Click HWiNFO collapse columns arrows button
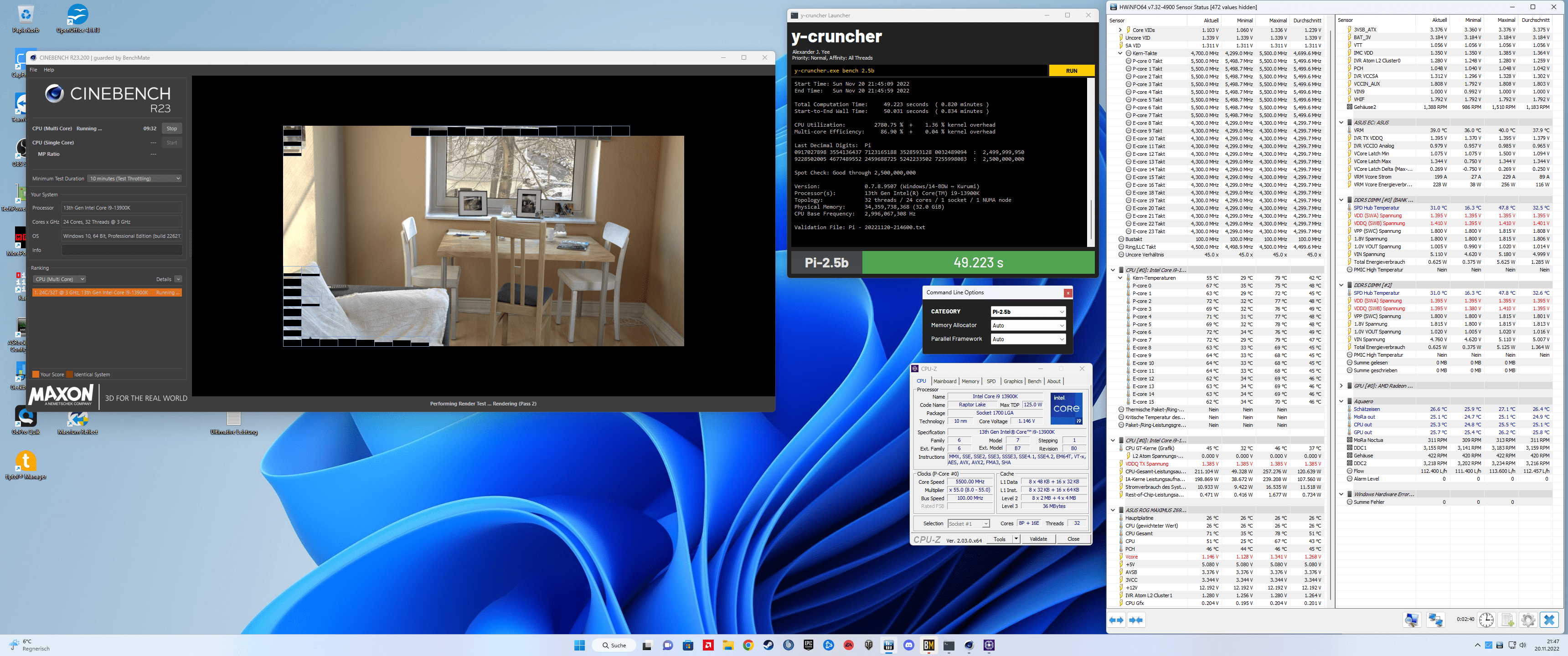1568x656 pixels. pos(1136,620)
